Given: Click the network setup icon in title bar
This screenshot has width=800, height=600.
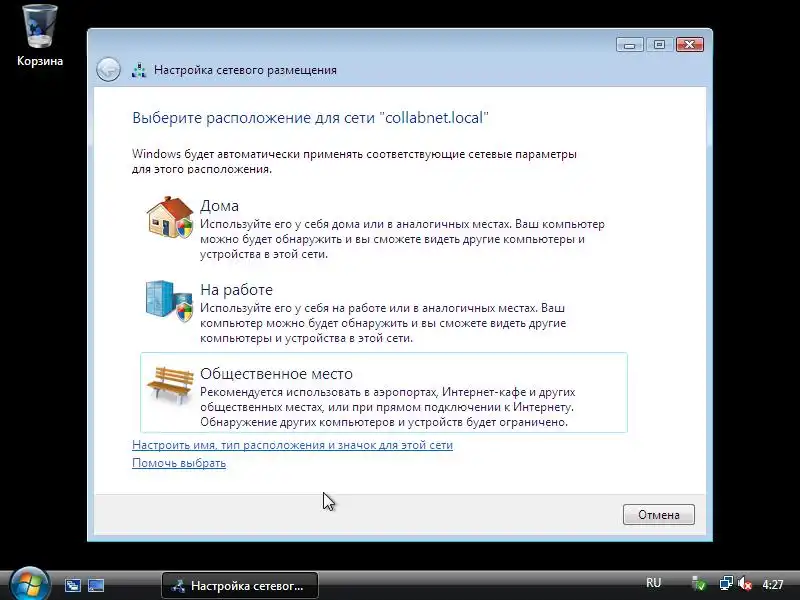Looking at the screenshot, I should tap(139, 70).
